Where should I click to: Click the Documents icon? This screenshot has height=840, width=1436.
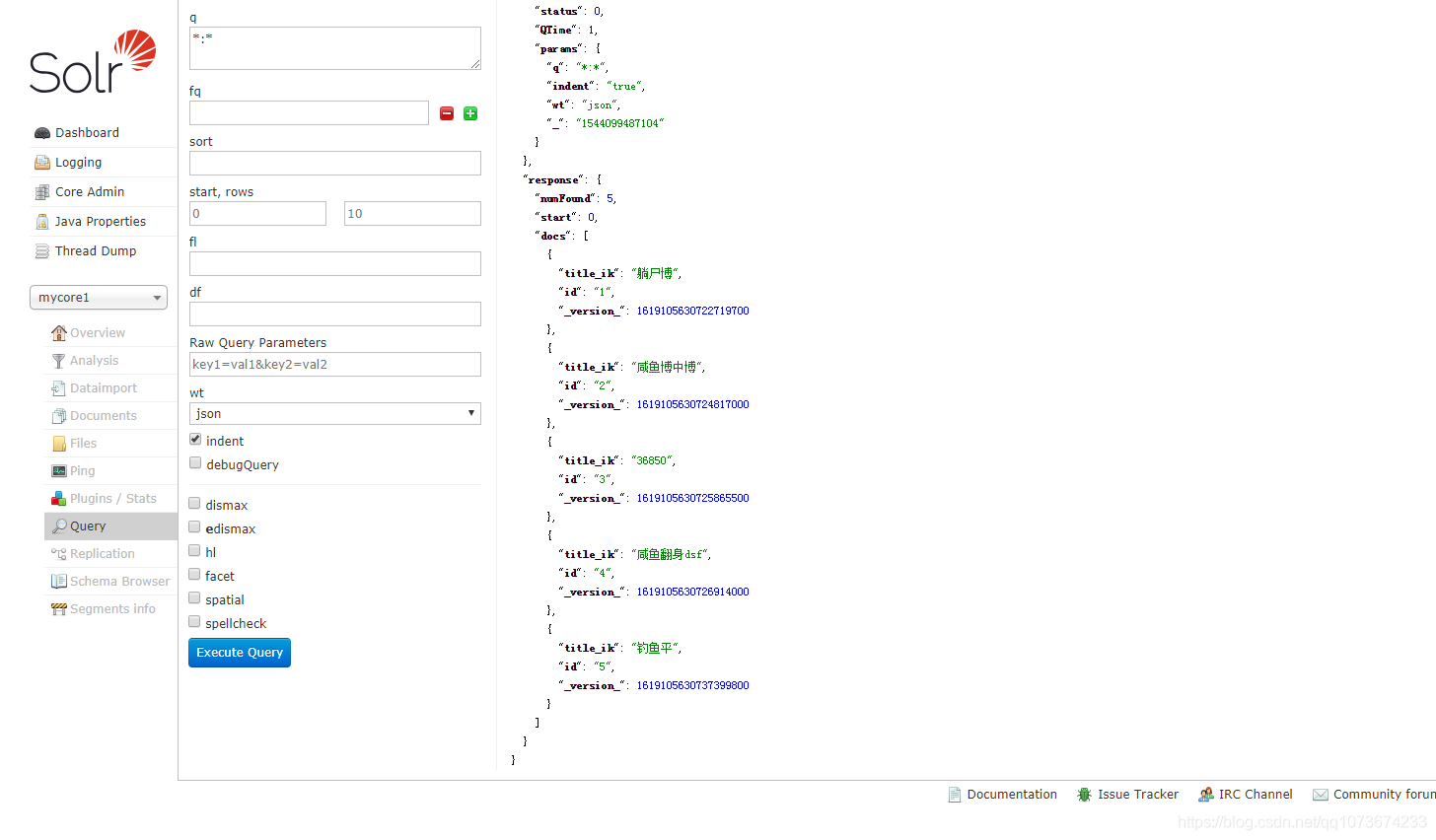(59, 416)
